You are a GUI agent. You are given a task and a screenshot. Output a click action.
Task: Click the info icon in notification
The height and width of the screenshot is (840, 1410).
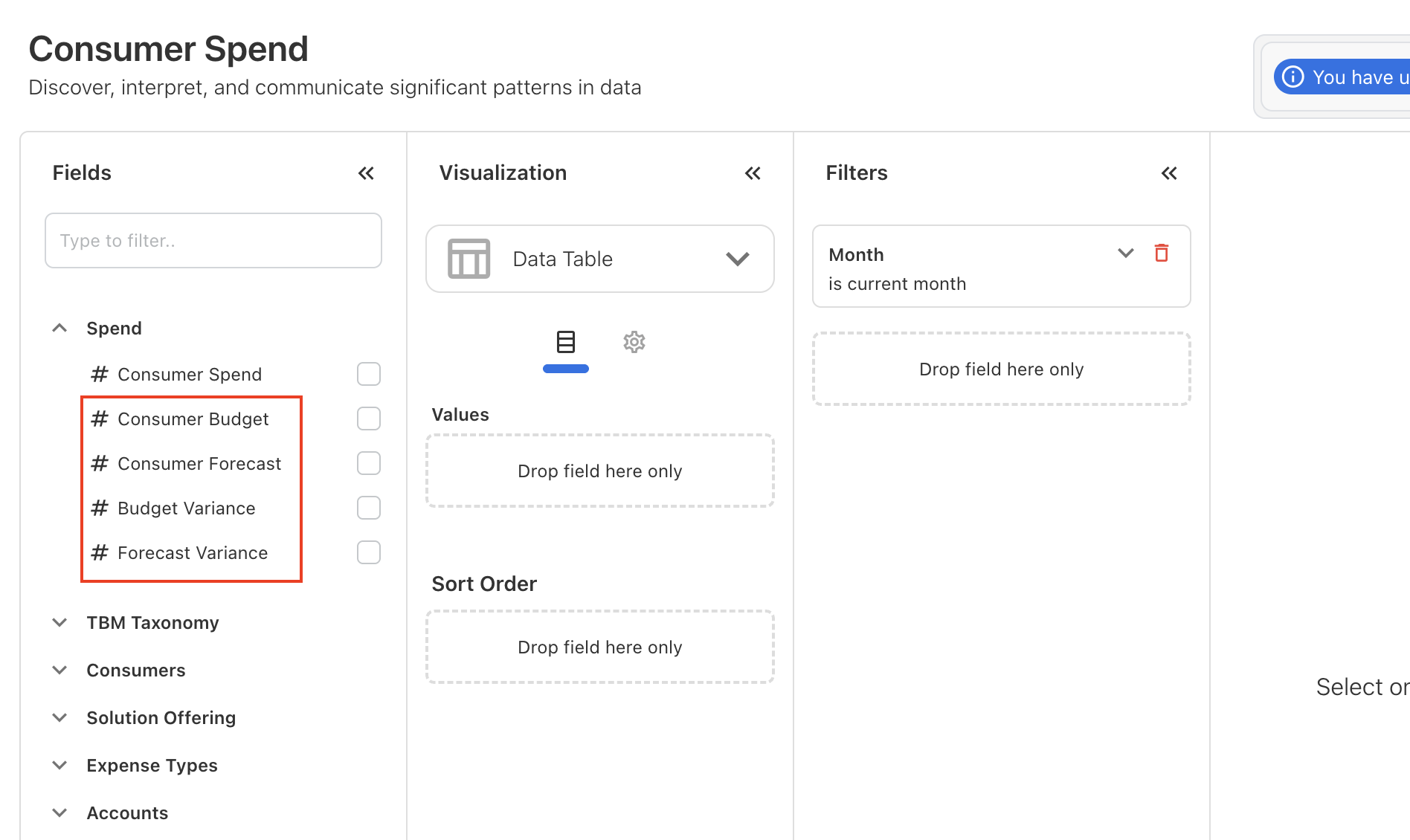coord(1293,77)
